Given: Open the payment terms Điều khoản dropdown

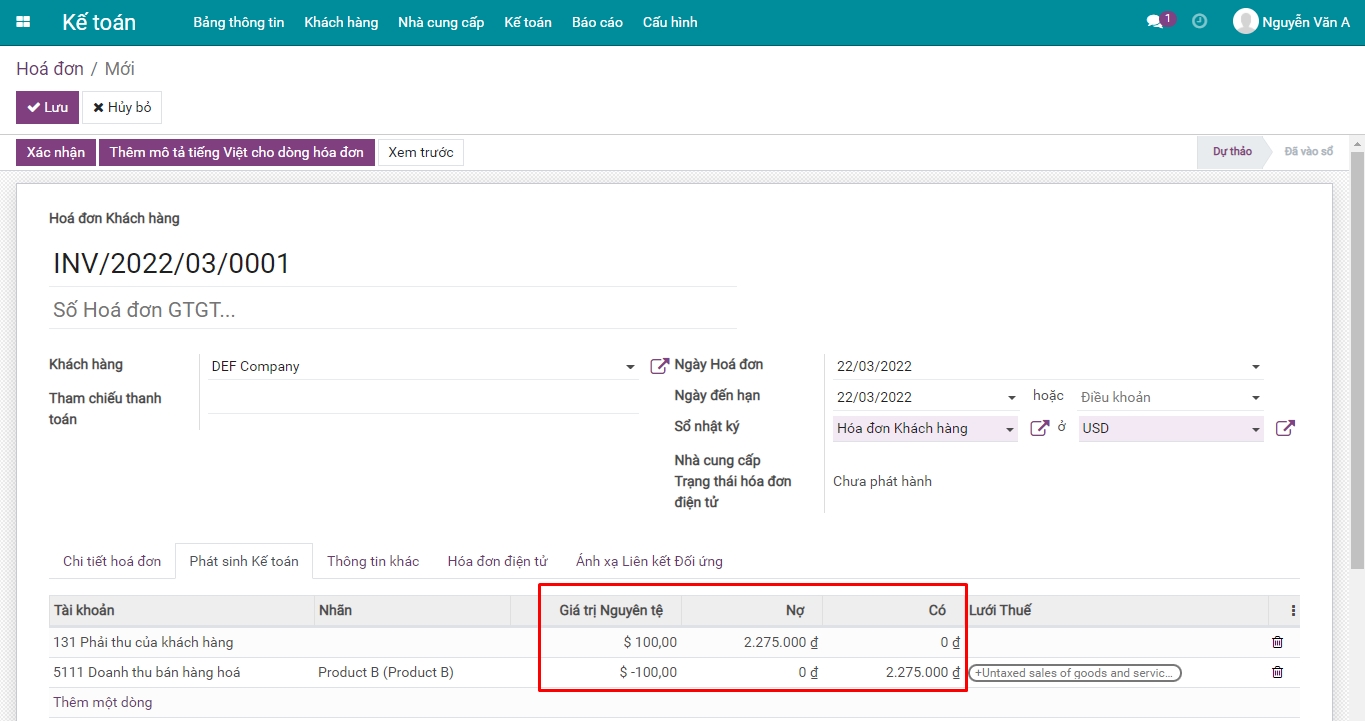Looking at the screenshot, I should coord(1256,398).
